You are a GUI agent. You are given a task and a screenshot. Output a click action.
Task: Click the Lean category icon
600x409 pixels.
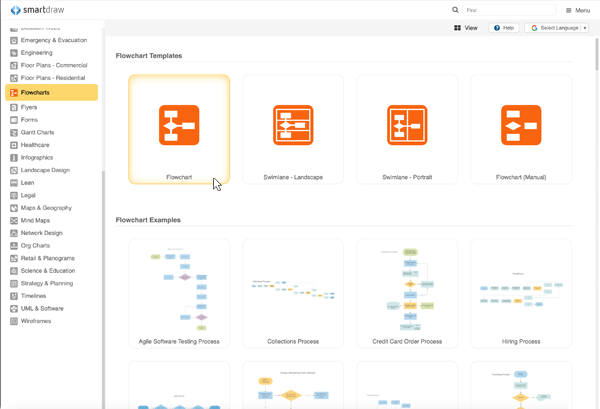14,183
